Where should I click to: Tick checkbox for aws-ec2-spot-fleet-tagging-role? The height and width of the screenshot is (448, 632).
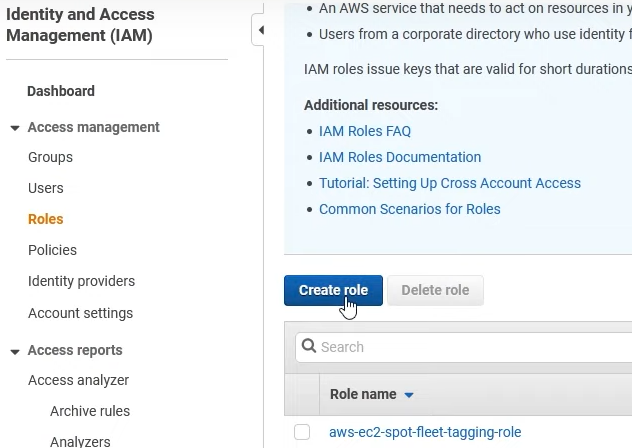pos(302,432)
